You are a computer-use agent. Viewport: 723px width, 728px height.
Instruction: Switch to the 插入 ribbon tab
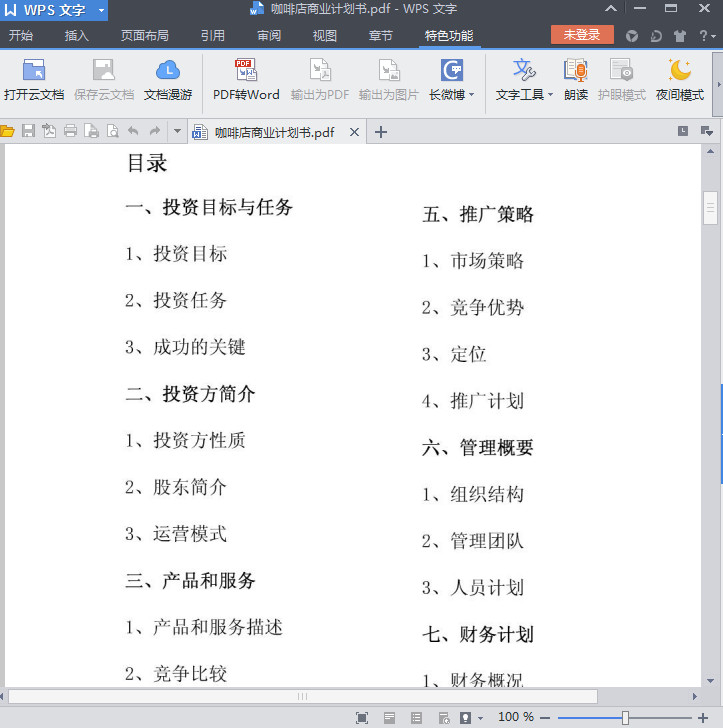[x=77, y=36]
